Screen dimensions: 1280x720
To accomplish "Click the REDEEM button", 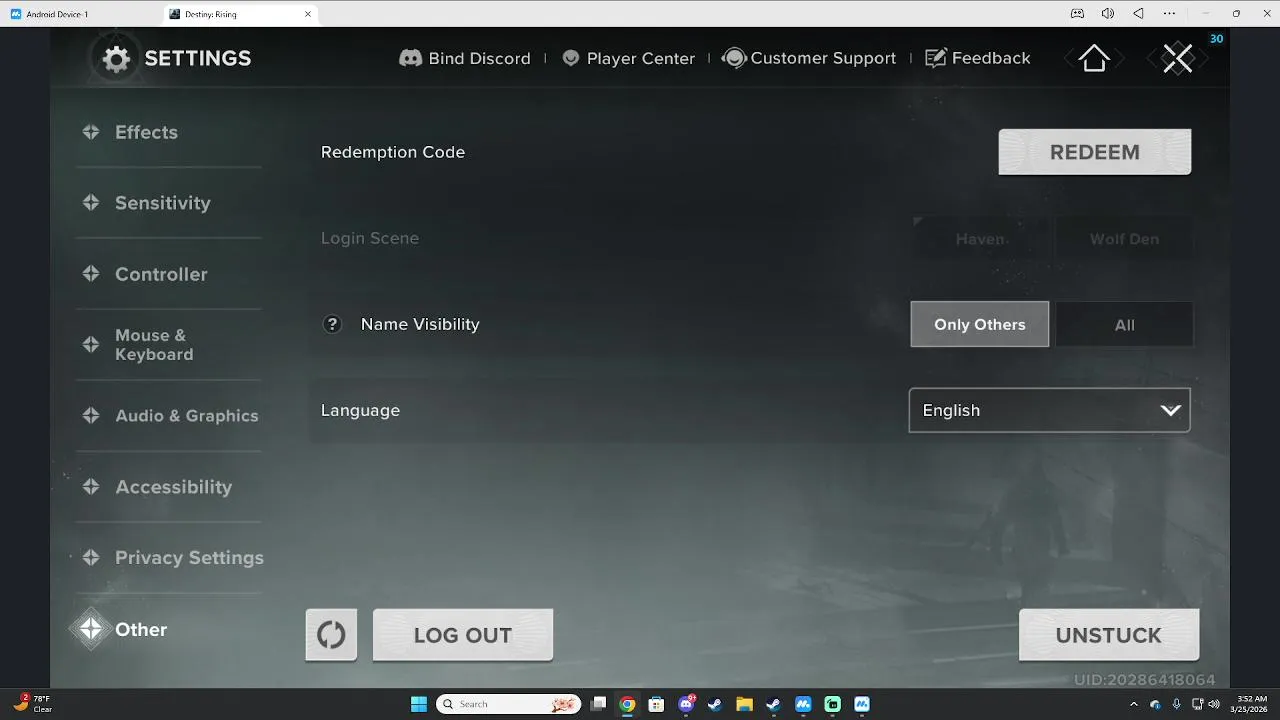I will pyautogui.click(x=1094, y=152).
